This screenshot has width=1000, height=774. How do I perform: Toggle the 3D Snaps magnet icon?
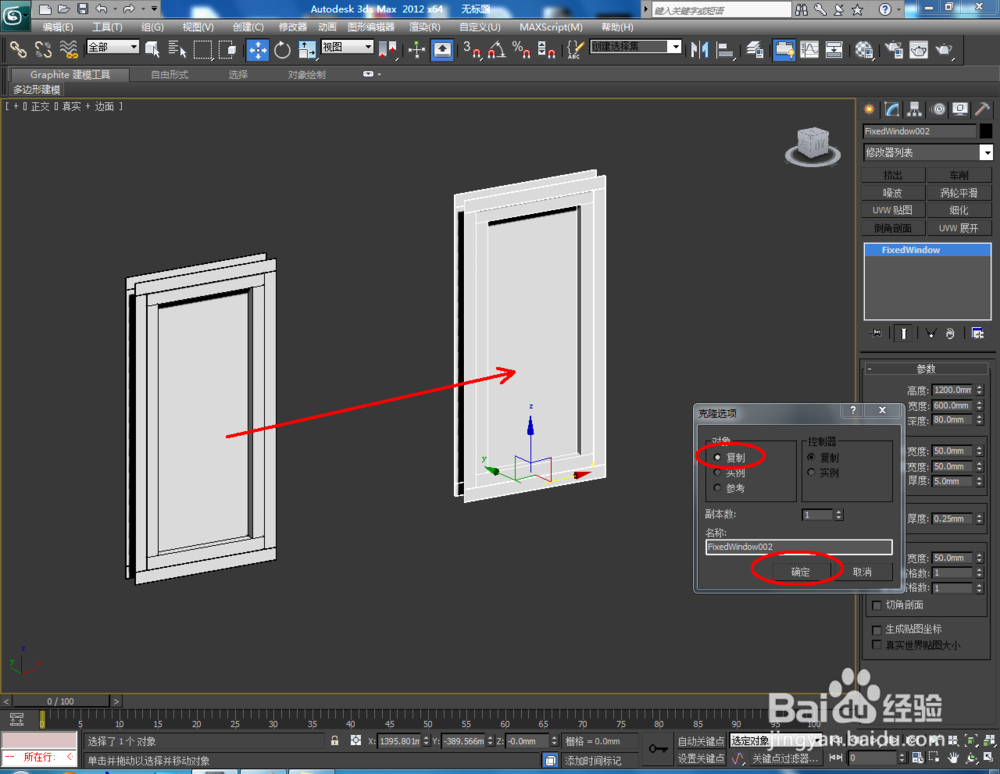(x=472, y=49)
